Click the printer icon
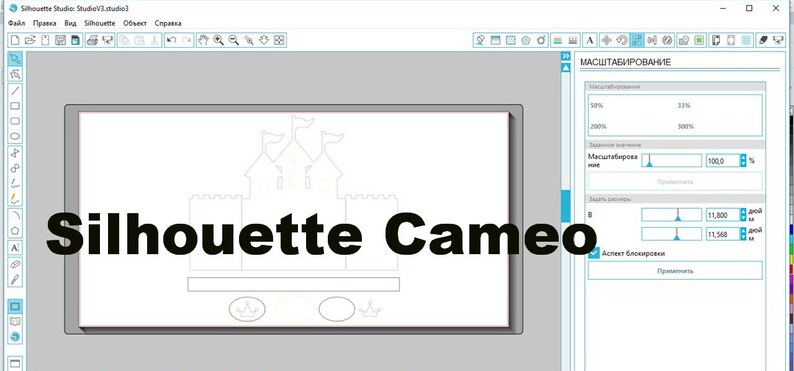Image resolution: width=794 pixels, height=371 pixels. click(92, 40)
